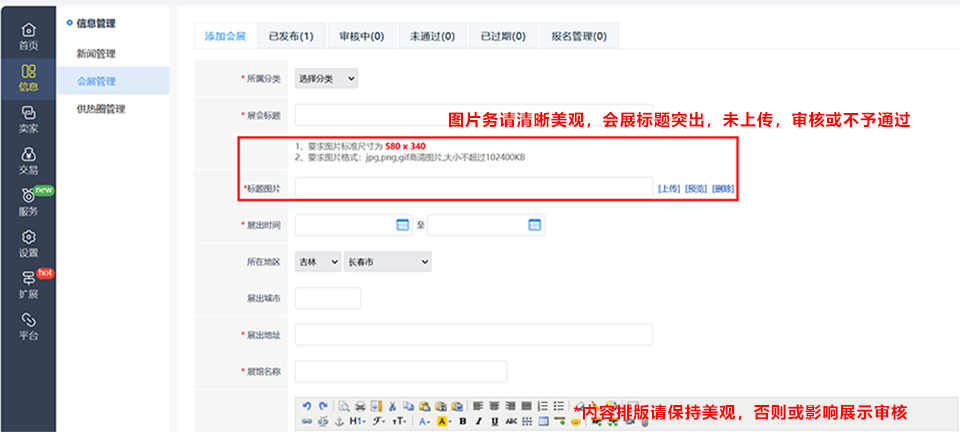Open the 吉林 province dropdown
This screenshot has width=960, height=432.
[x=317, y=261]
